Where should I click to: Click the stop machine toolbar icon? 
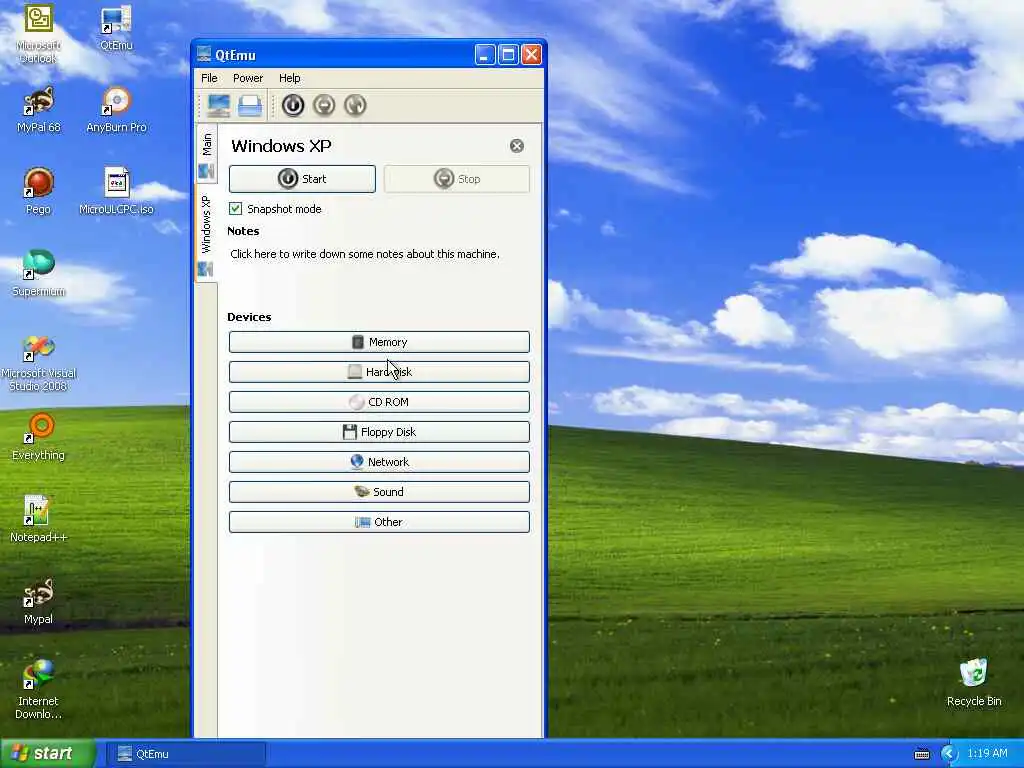click(324, 105)
